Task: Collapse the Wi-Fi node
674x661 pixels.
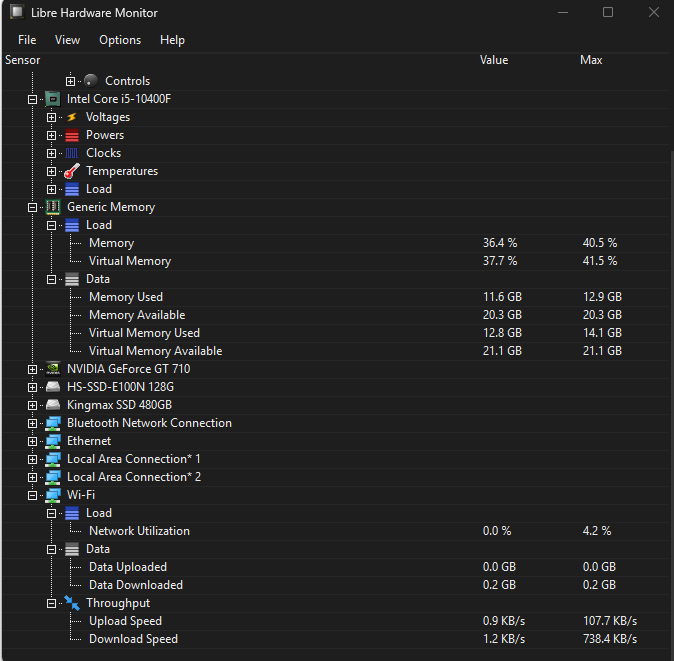Action: pos(32,496)
